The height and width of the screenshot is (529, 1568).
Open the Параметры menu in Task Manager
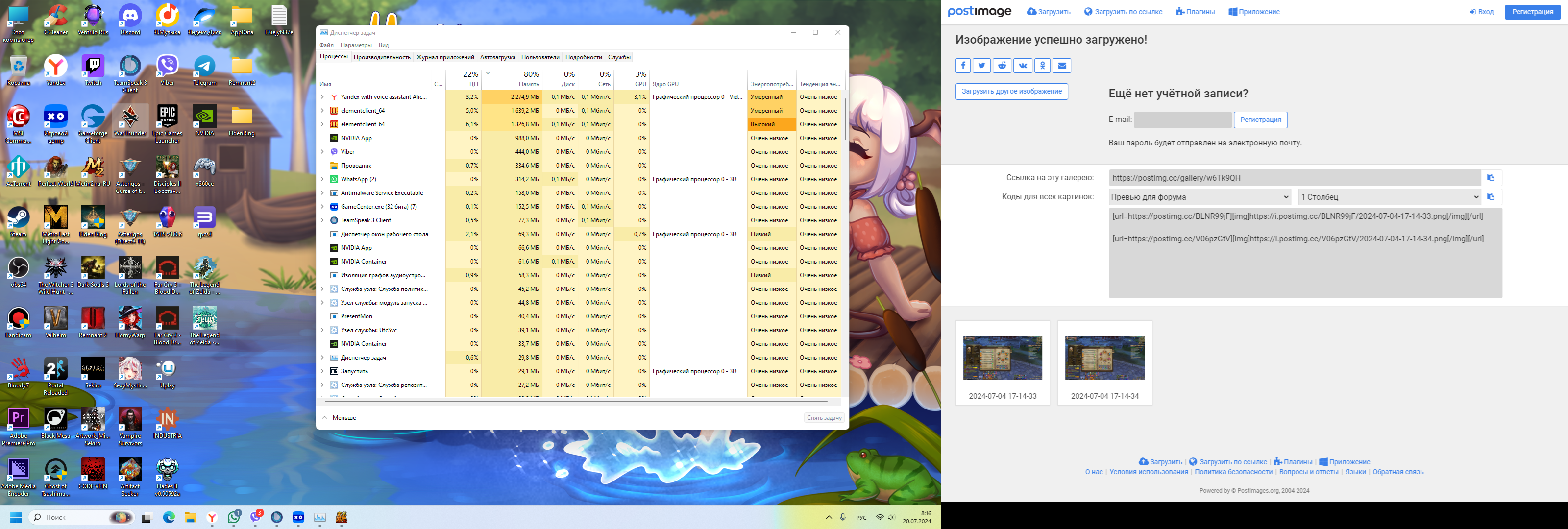point(355,45)
